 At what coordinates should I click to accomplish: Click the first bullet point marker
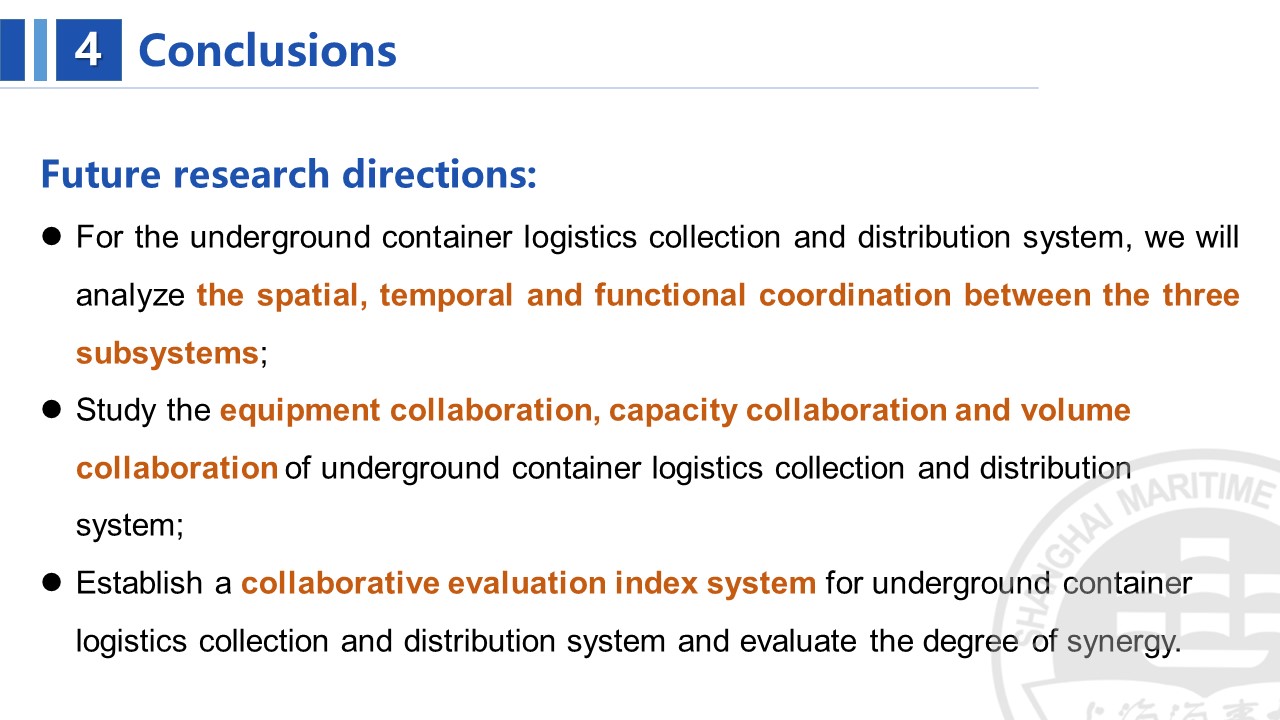[x=52, y=237]
